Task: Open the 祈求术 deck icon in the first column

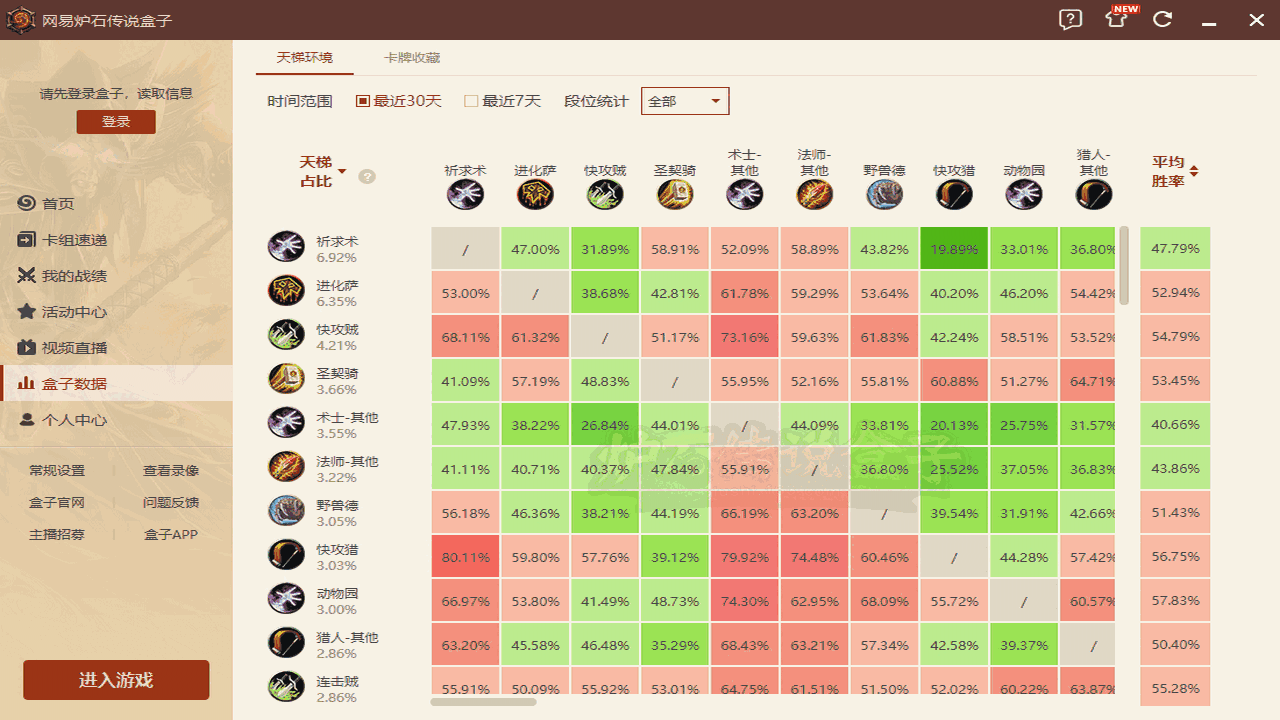Action: point(465,194)
